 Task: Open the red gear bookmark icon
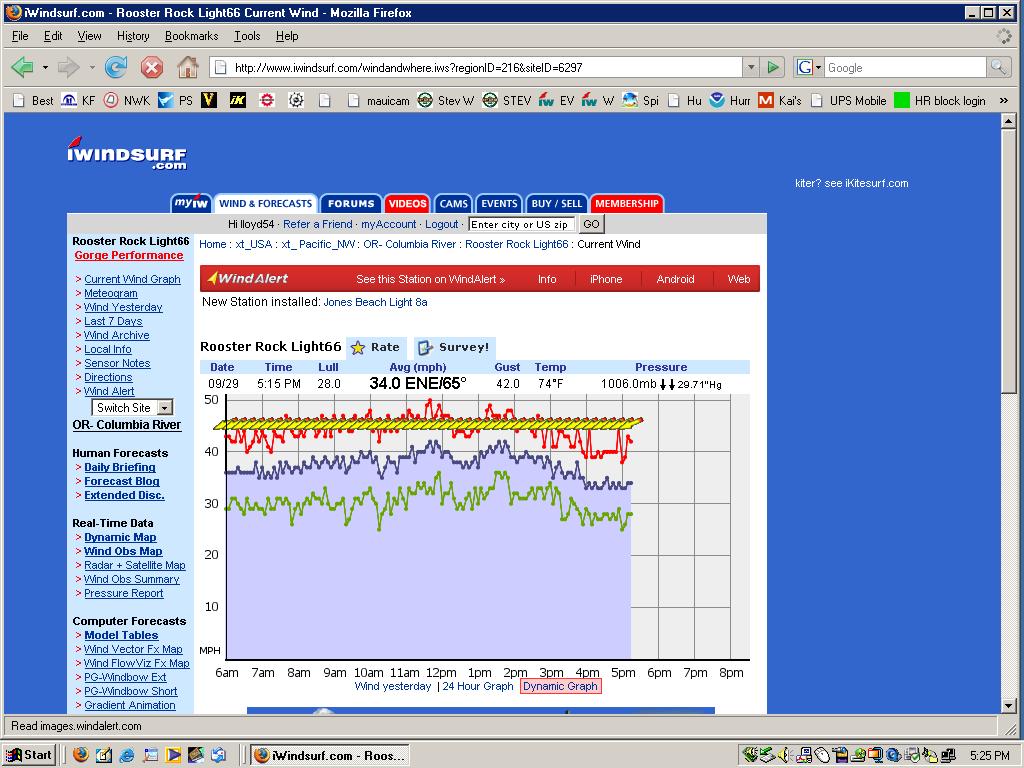(x=266, y=100)
